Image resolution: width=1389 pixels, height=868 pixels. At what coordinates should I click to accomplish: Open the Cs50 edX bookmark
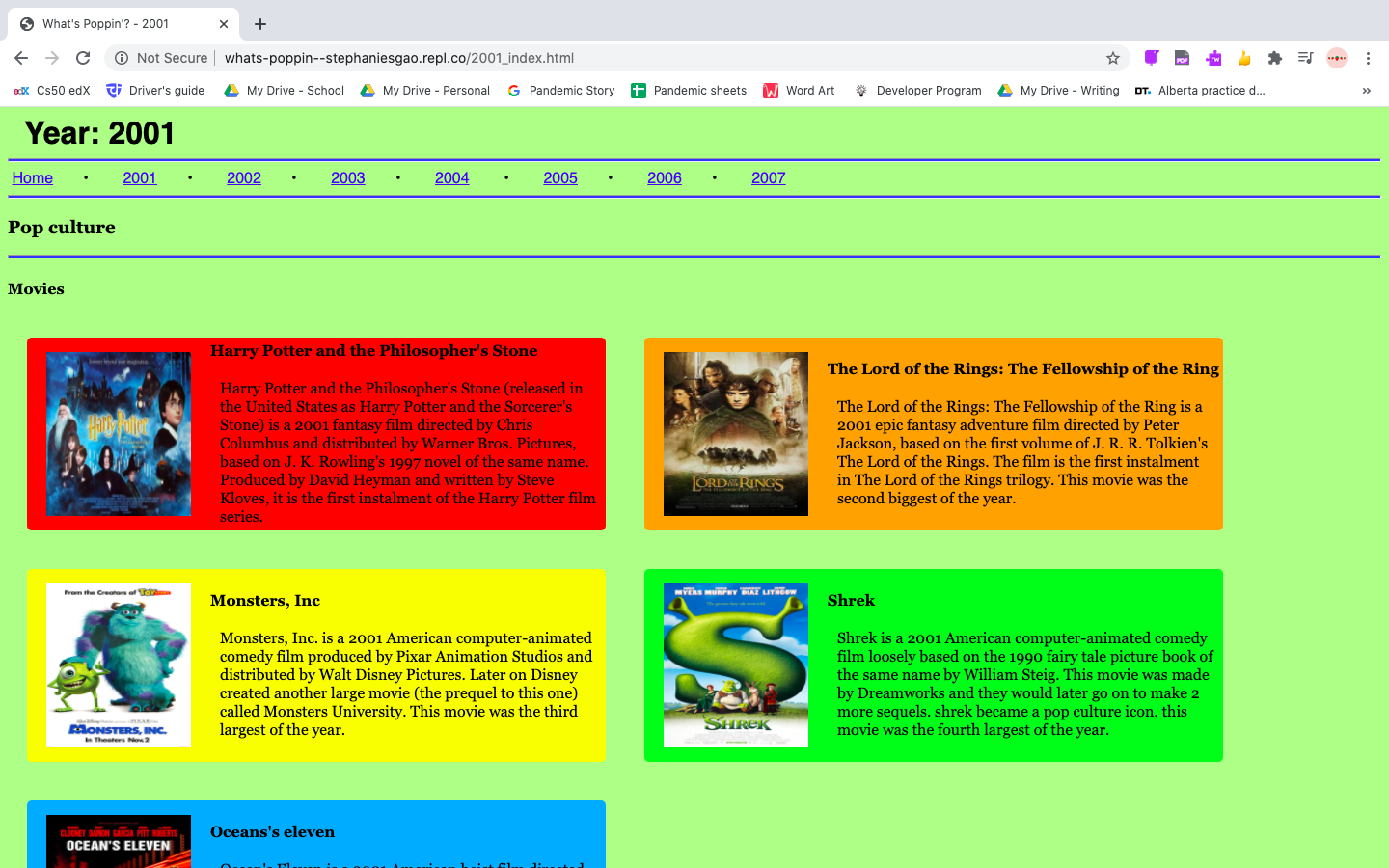[52, 91]
